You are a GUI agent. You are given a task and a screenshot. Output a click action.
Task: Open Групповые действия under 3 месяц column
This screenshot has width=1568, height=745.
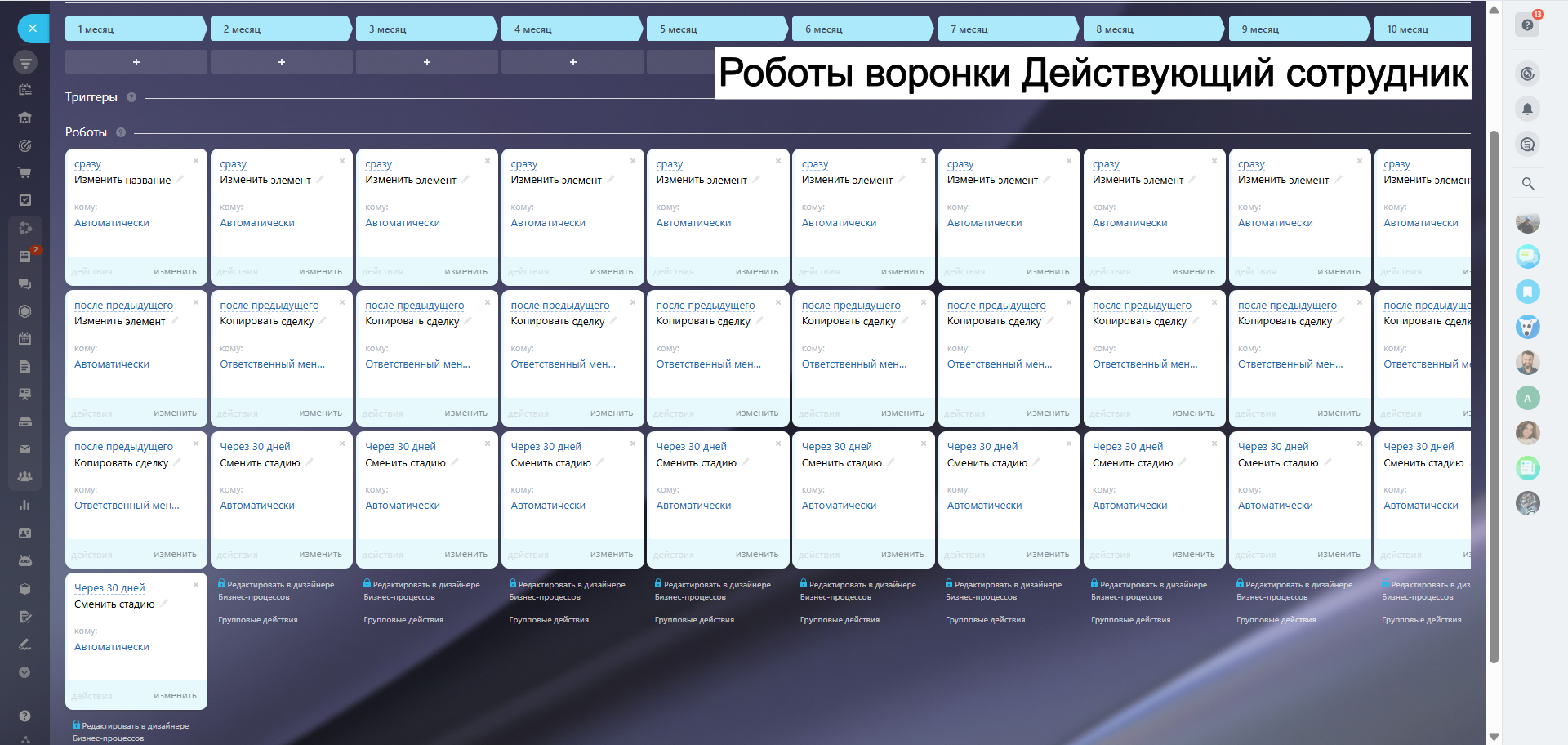403,620
